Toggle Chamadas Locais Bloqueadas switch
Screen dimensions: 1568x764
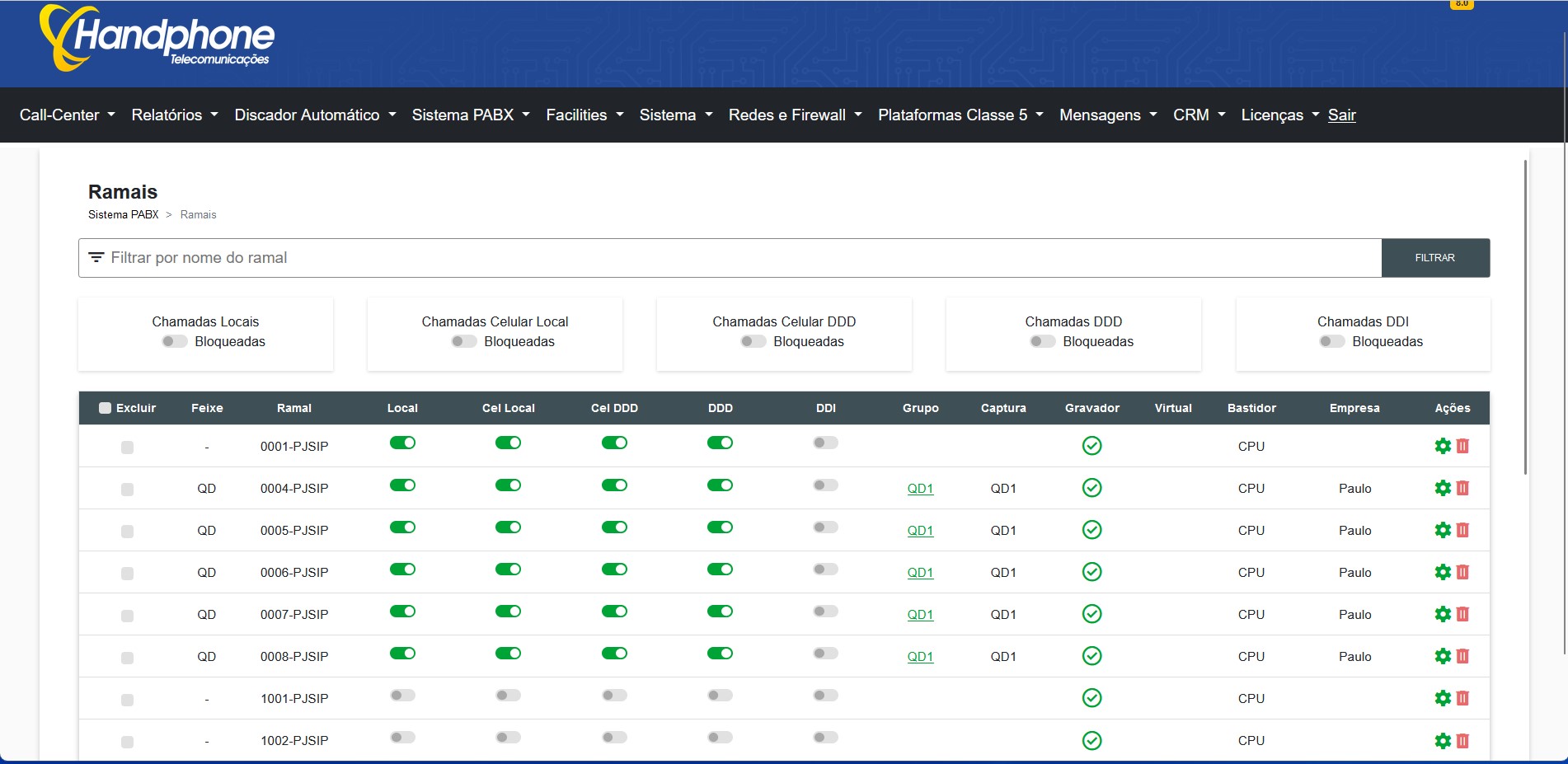pos(174,341)
